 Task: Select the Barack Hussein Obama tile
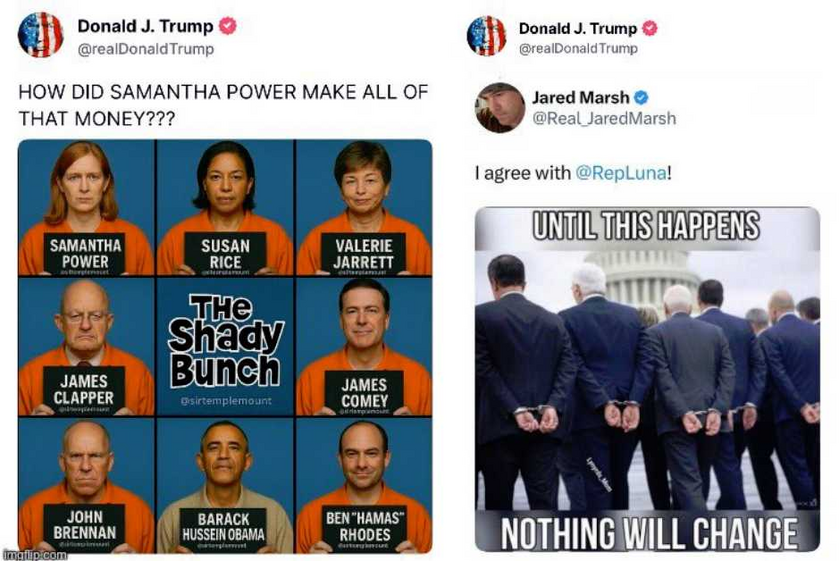tap(225, 485)
